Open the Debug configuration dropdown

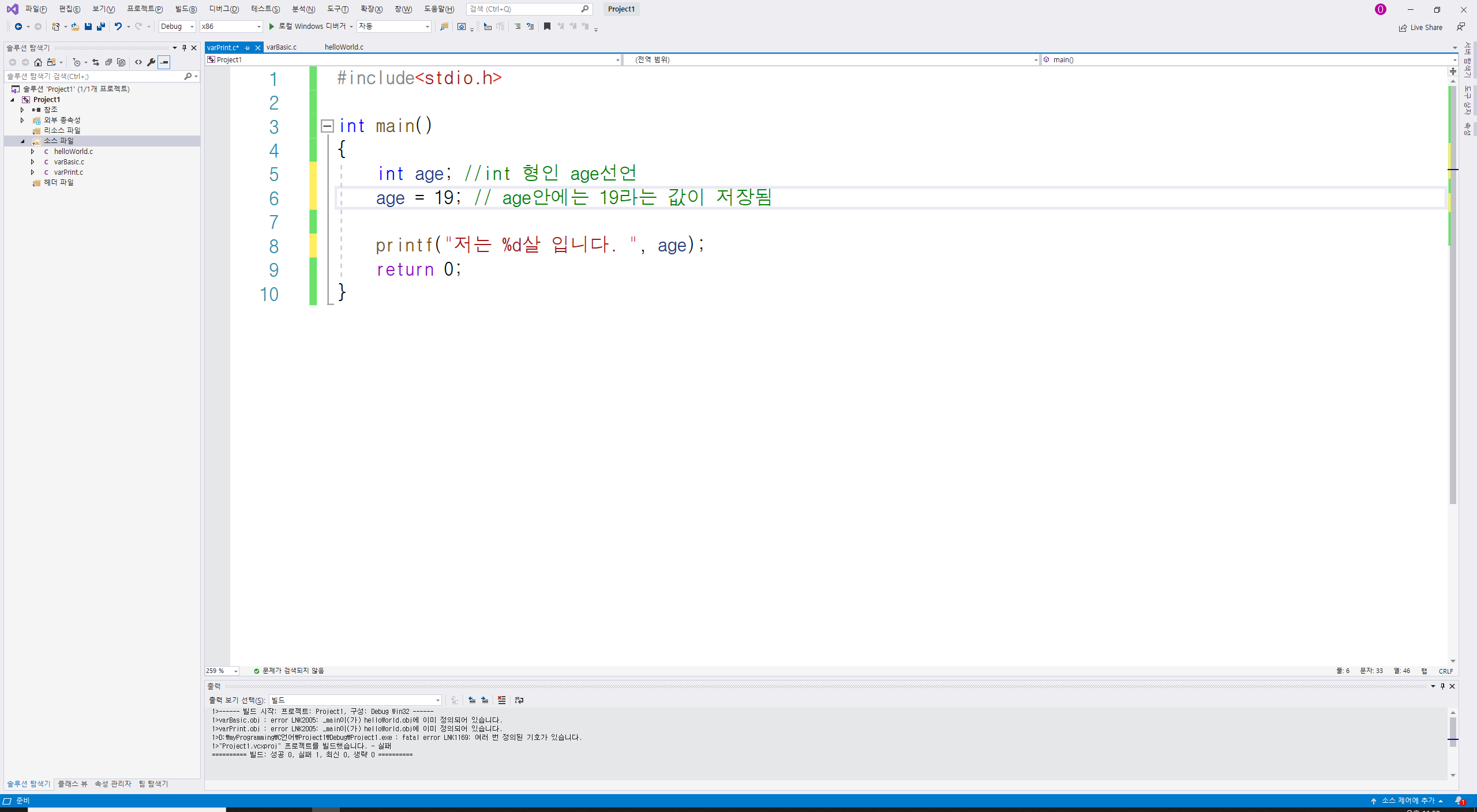177,27
